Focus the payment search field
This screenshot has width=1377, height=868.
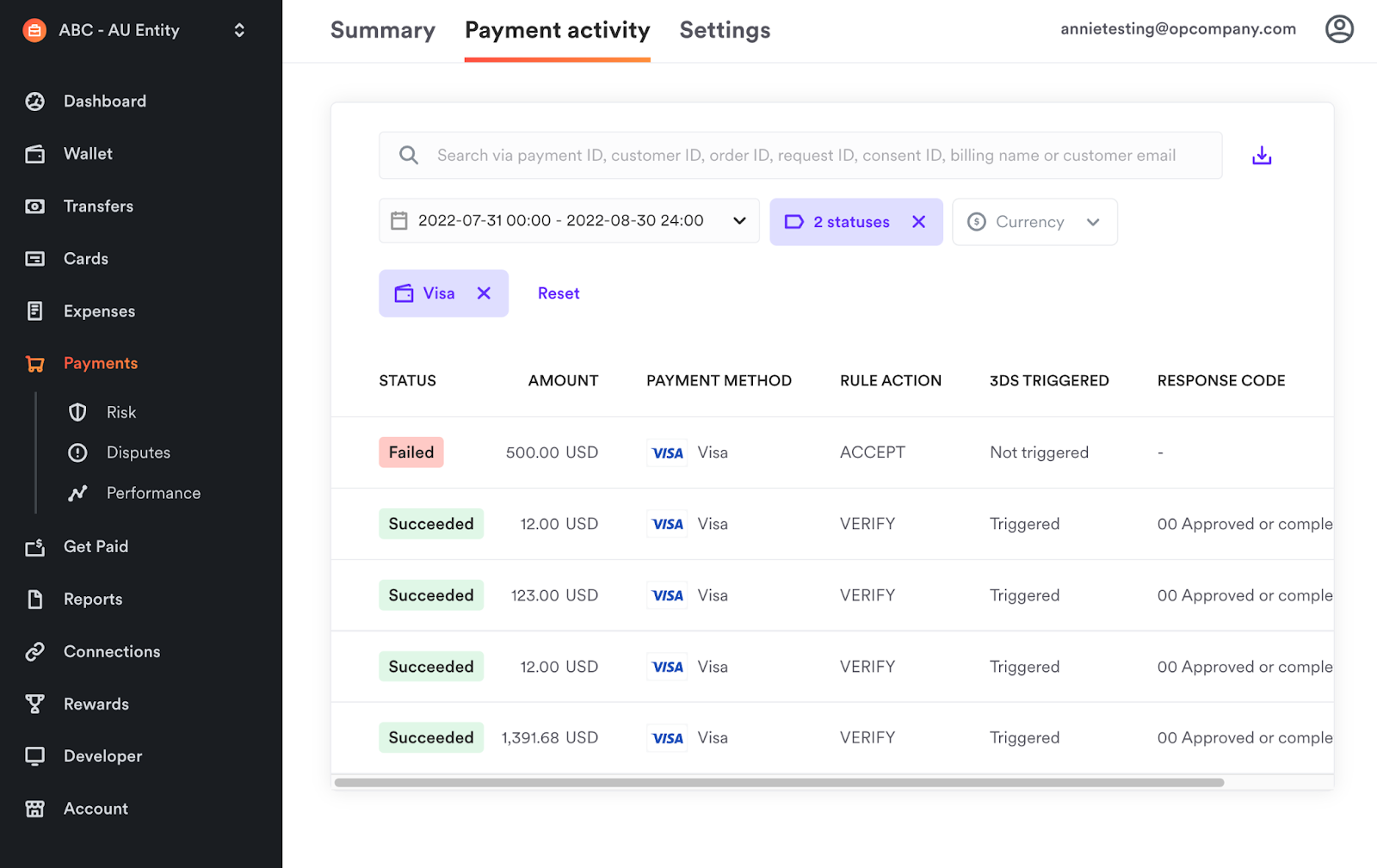pyautogui.click(x=805, y=156)
